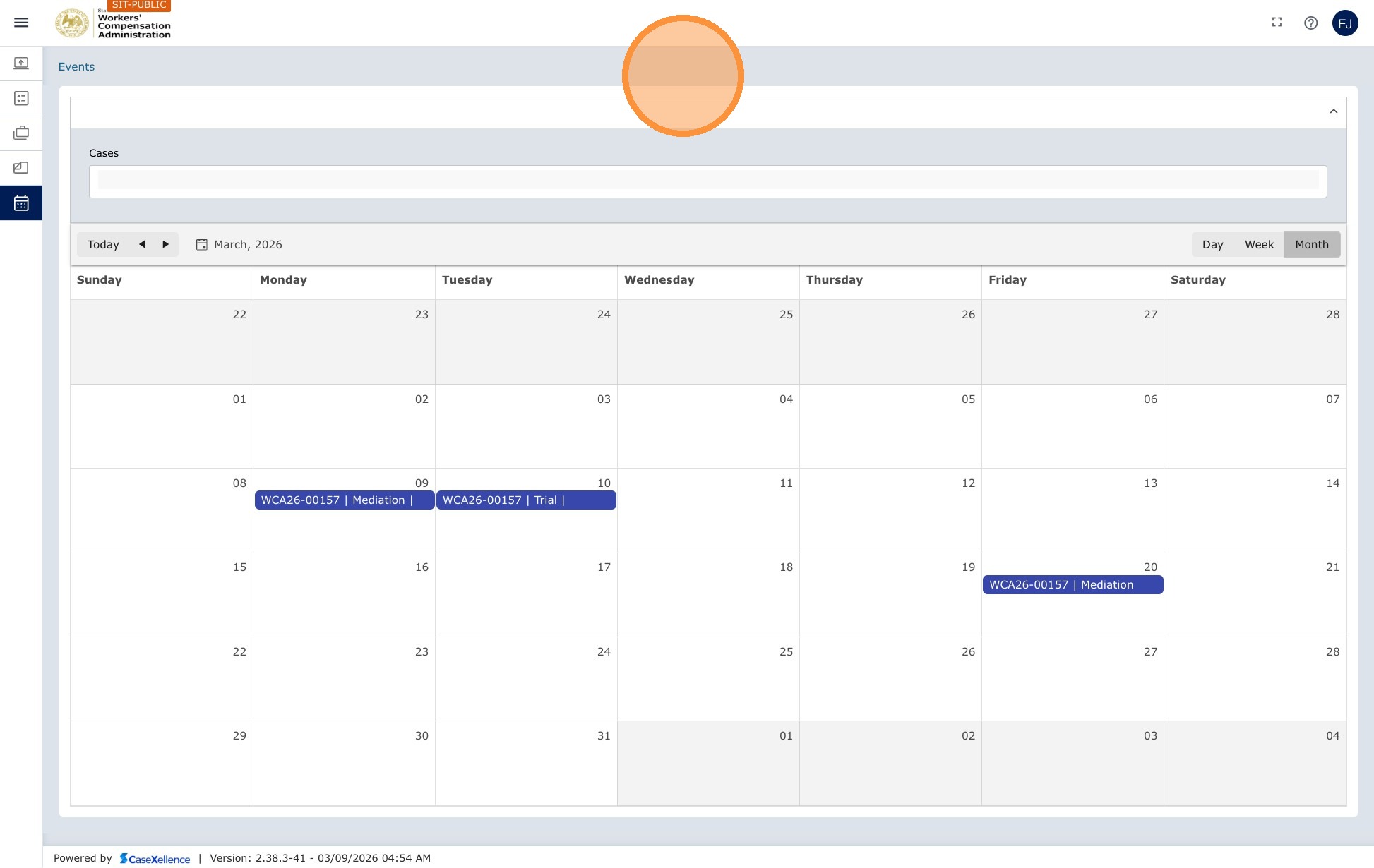Go to the previous month arrow
Viewport: 1374px width, 868px height.
(142, 244)
